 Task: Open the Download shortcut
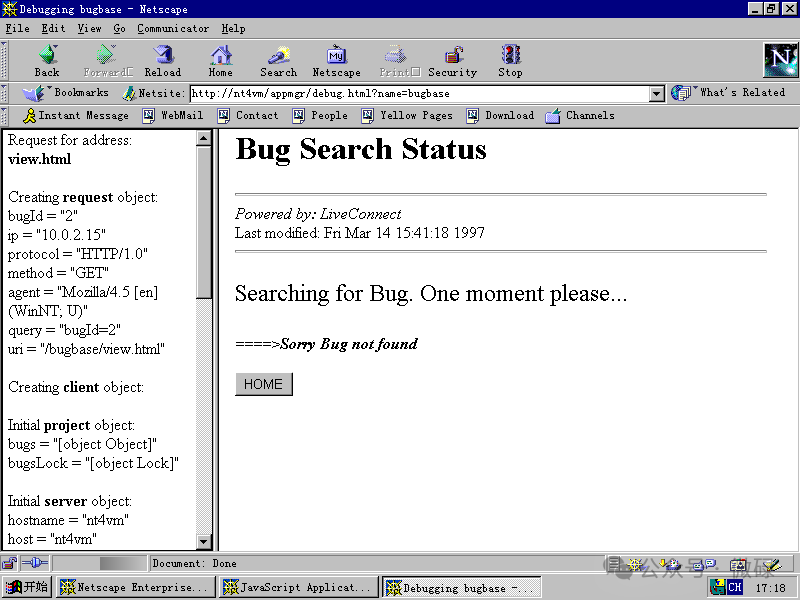tap(501, 116)
